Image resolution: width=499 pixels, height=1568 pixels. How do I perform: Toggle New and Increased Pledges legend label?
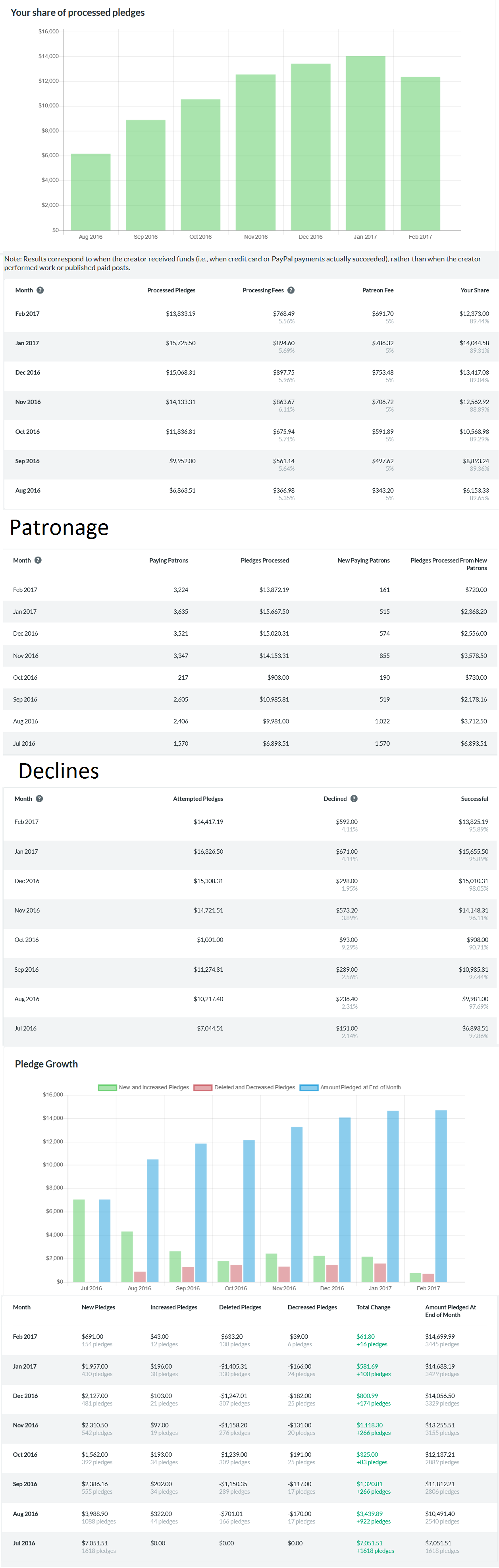click(154, 1087)
